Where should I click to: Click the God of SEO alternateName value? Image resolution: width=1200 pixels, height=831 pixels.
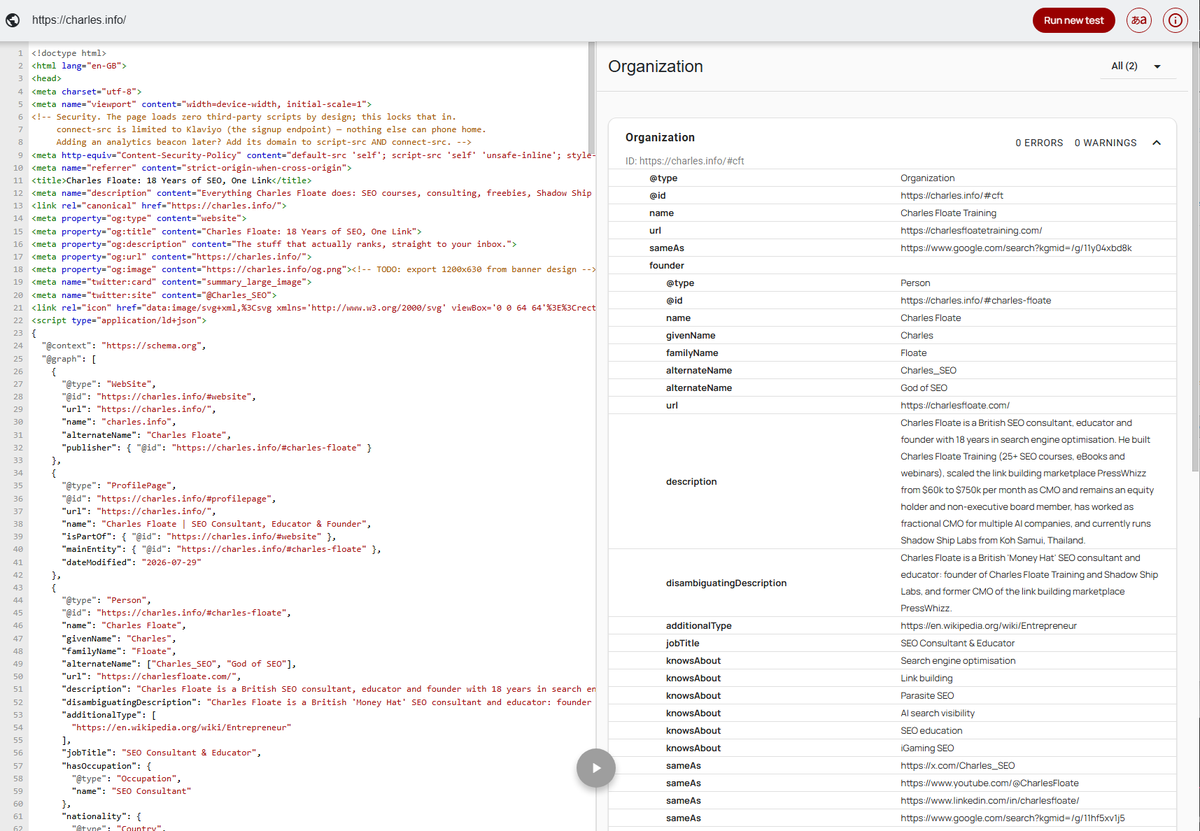[x=923, y=387]
